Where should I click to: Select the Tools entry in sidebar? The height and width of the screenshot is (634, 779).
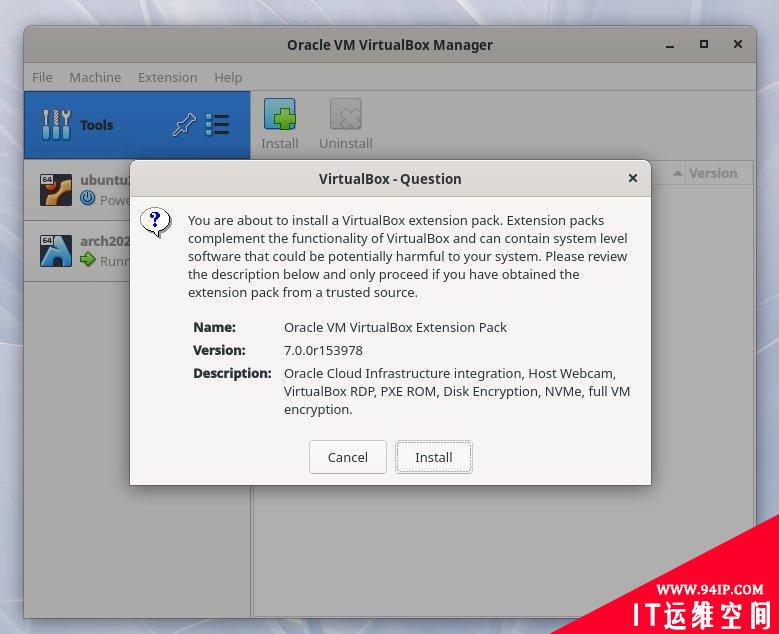point(137,125)
